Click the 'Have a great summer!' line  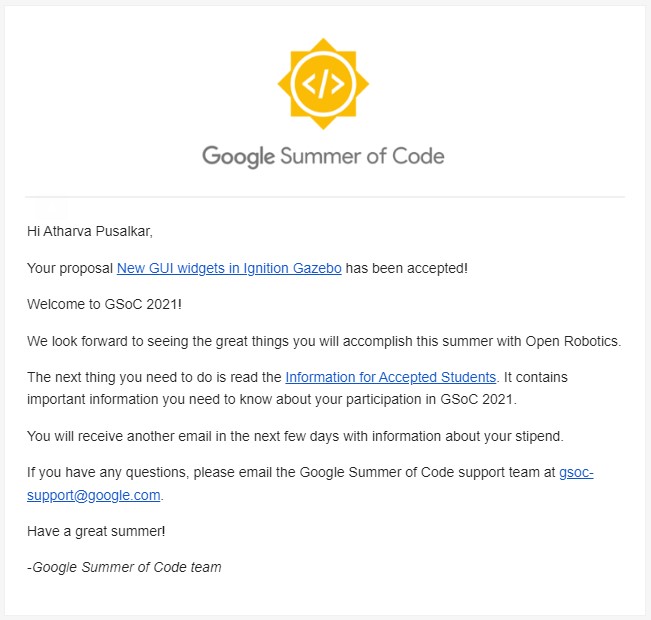pos(96,531)
